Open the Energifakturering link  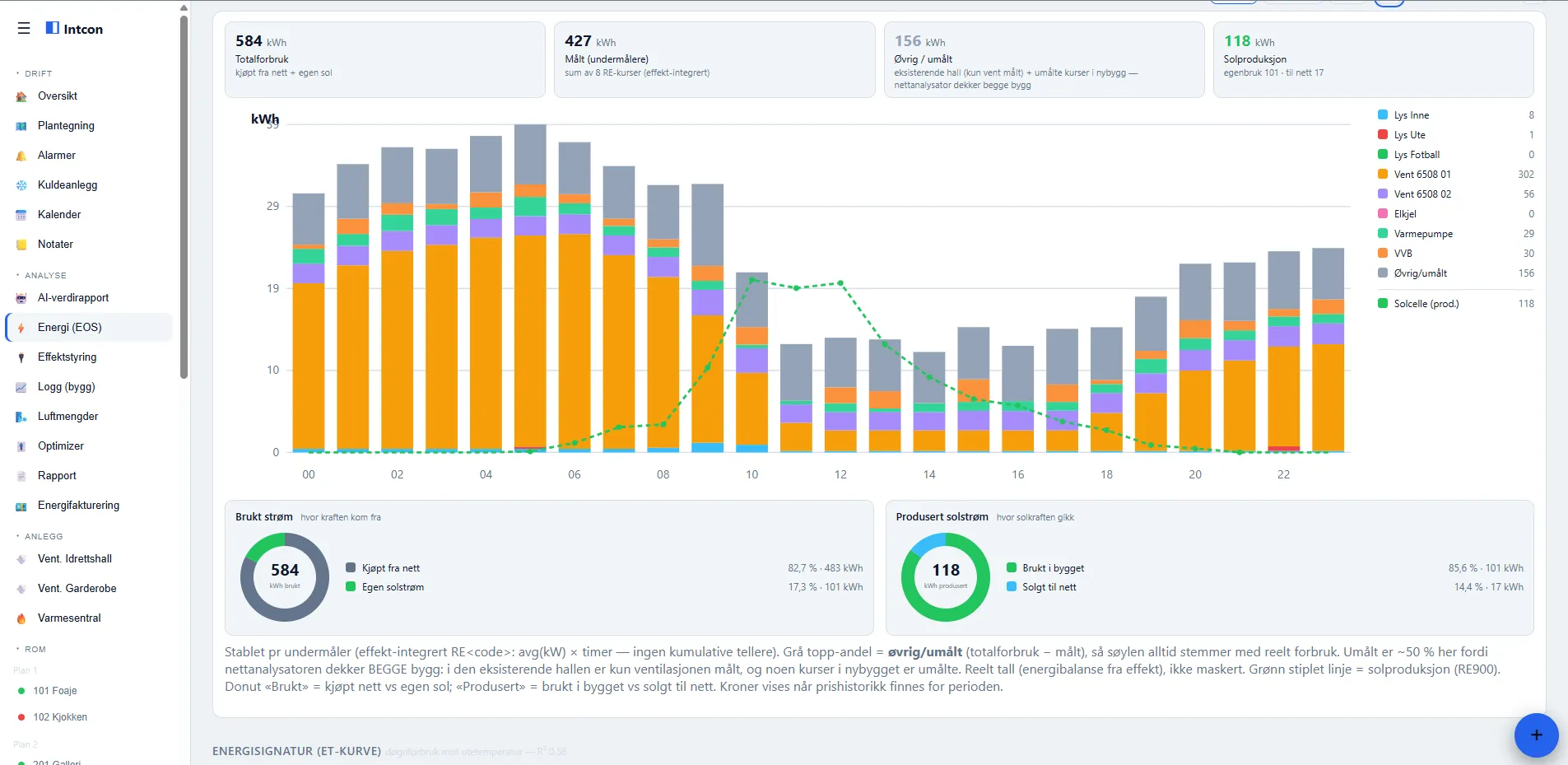point(78,506)
